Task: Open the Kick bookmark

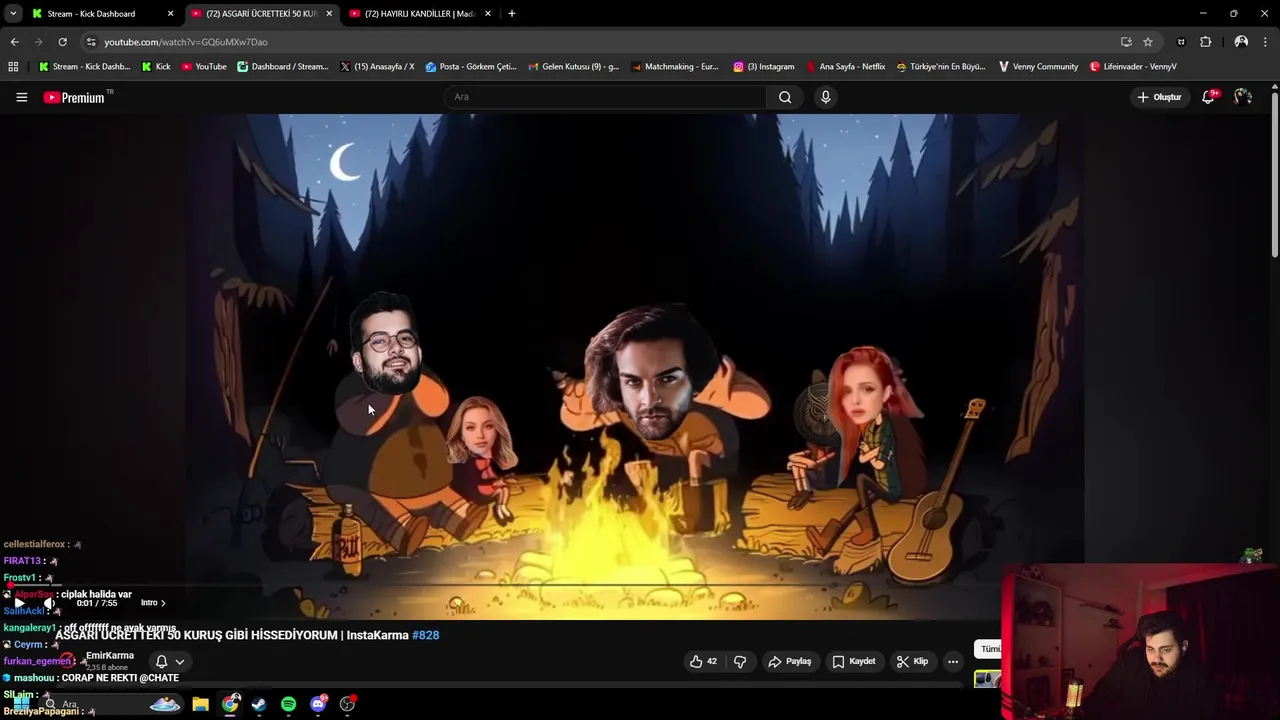Action: click(156, 67)
